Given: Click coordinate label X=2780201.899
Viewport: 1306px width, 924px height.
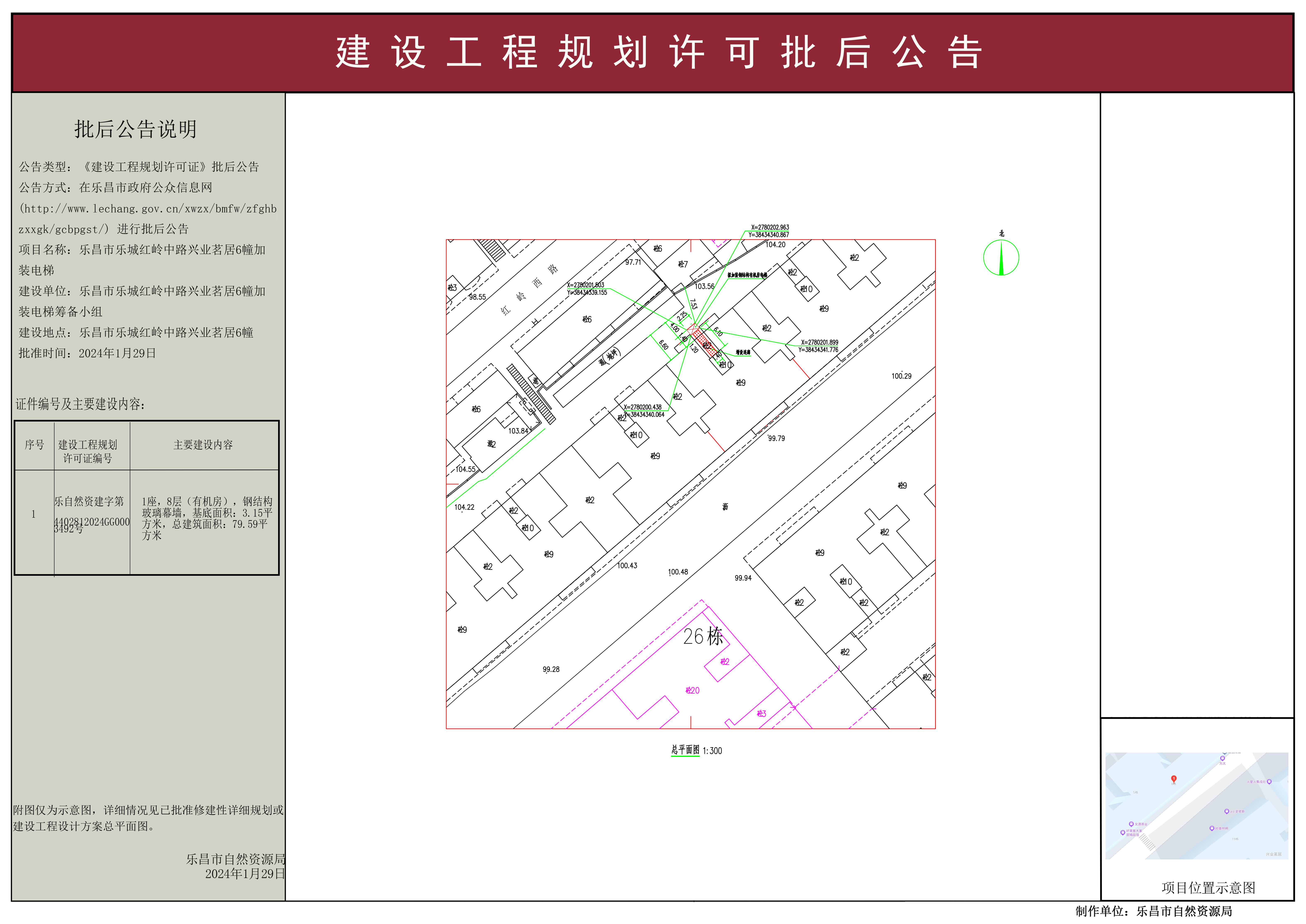Looking at the screenshot, I should point(819,342).
